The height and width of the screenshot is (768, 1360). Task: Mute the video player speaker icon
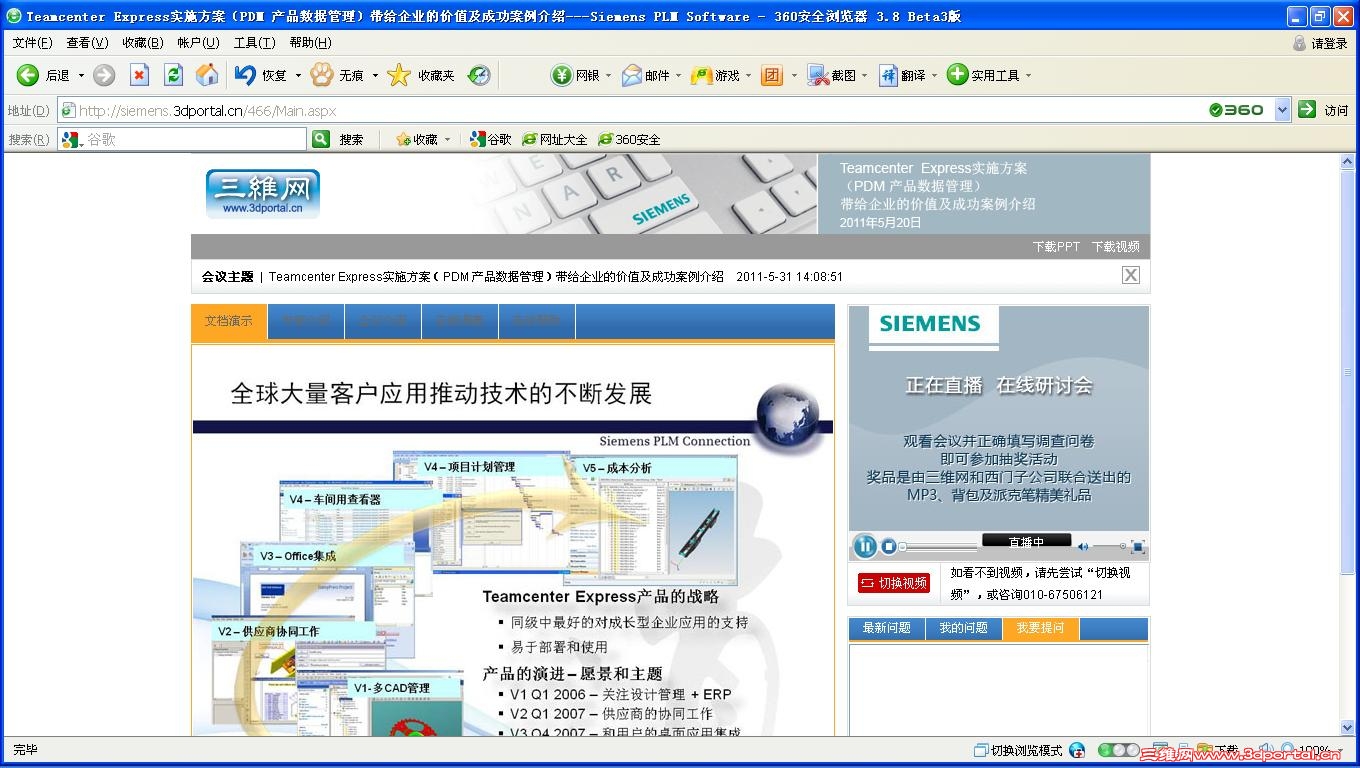point(1082,547)
